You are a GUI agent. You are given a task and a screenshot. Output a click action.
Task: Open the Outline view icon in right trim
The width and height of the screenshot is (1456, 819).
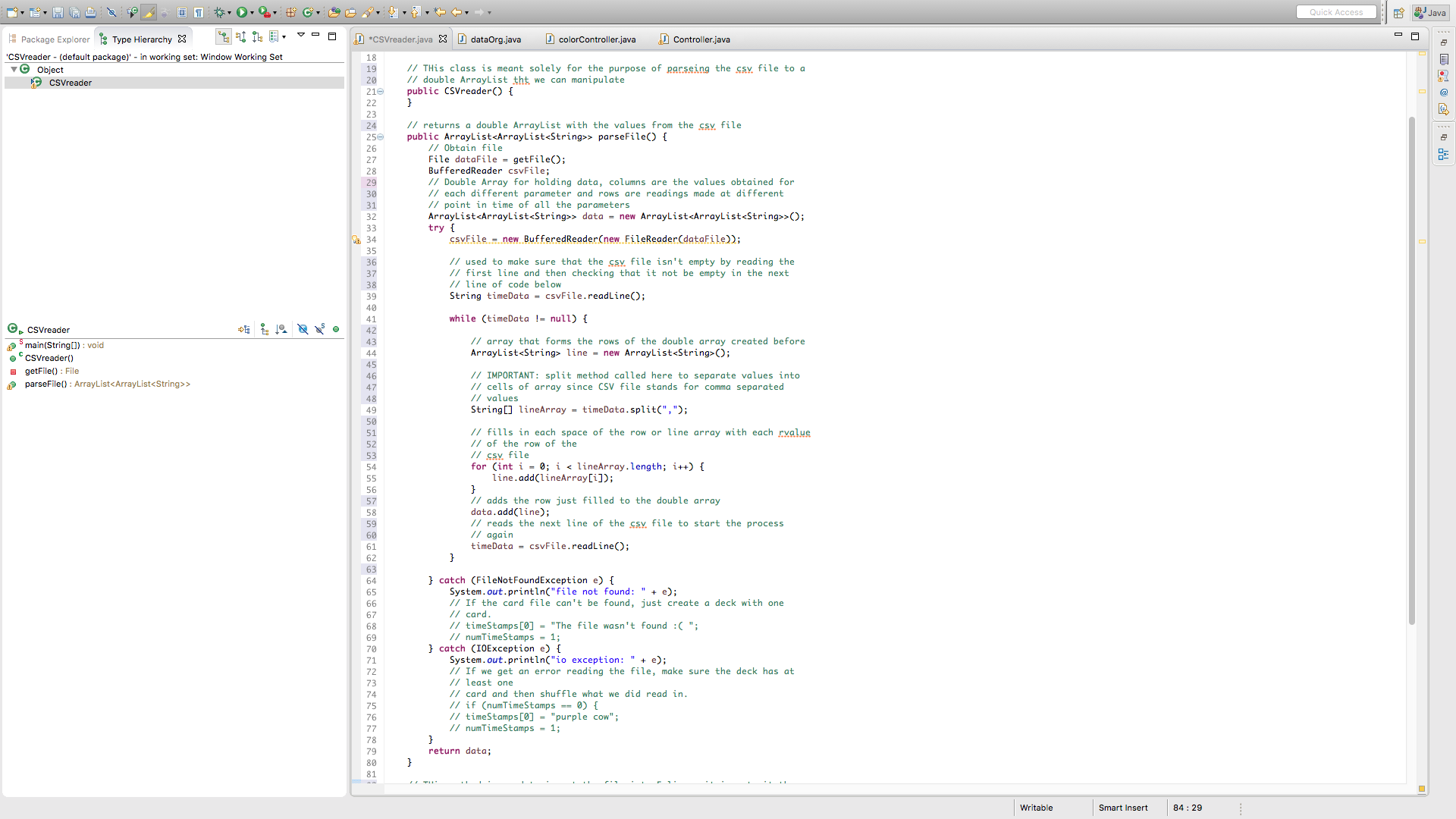pyautogui.click(x=1444, y=154)
